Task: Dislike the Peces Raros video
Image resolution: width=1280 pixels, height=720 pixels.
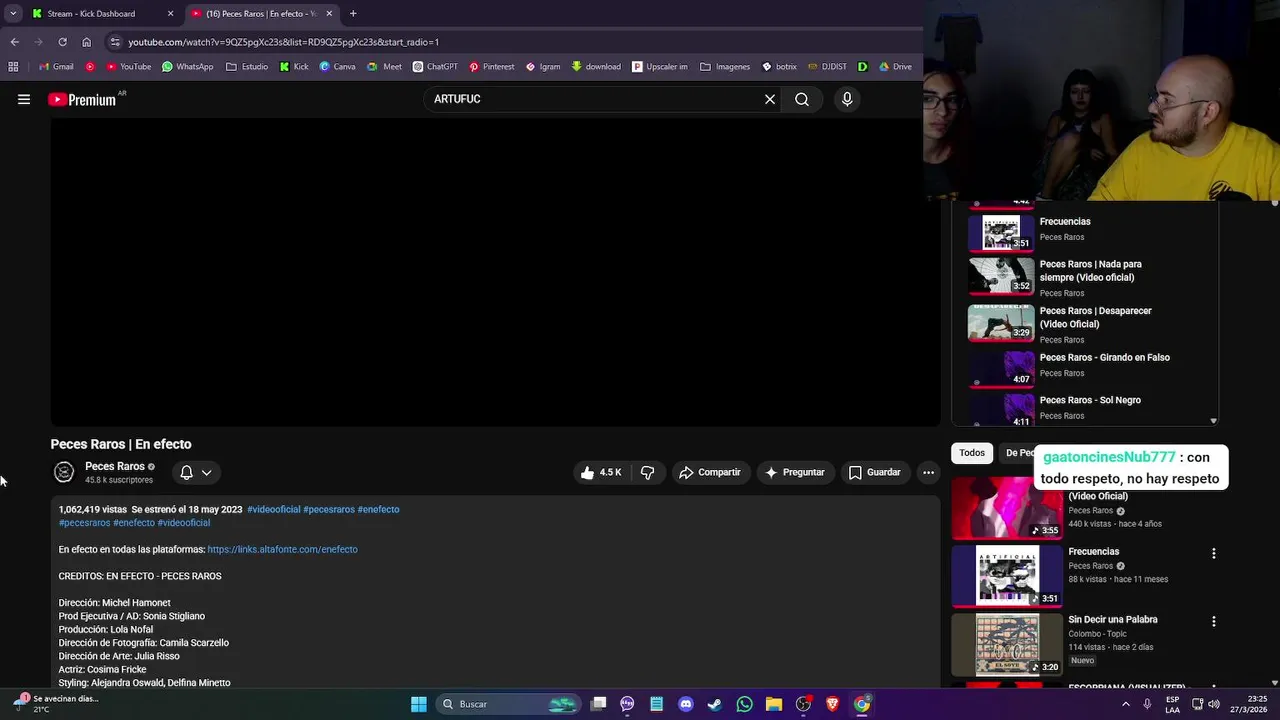Action: coord(648,472)
